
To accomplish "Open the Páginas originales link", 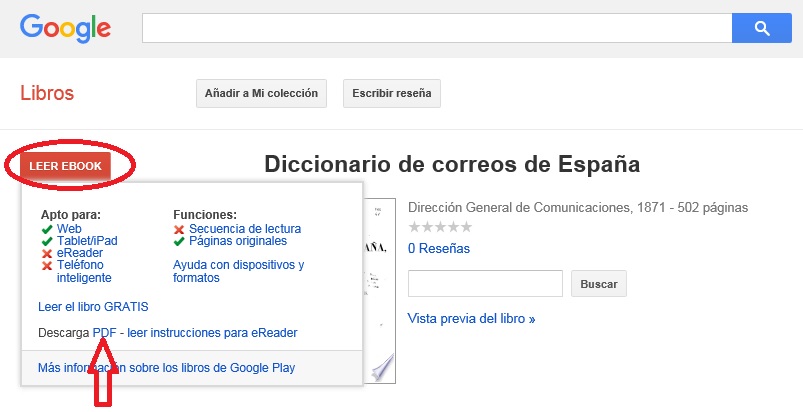I will [237, 241].
